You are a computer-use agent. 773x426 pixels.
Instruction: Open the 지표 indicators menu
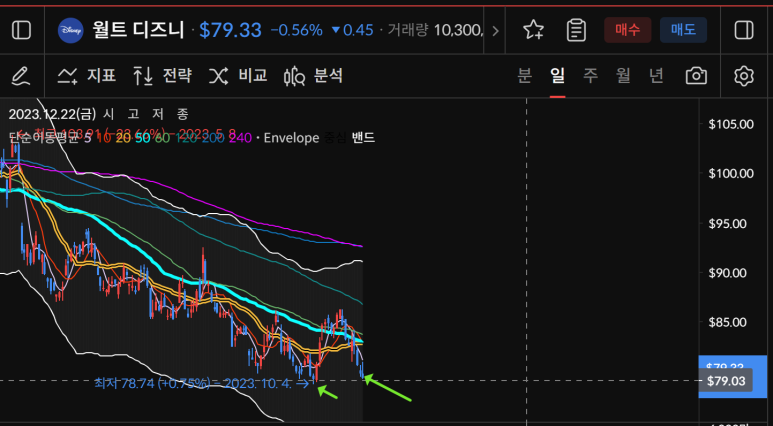[x=87, y=76]
